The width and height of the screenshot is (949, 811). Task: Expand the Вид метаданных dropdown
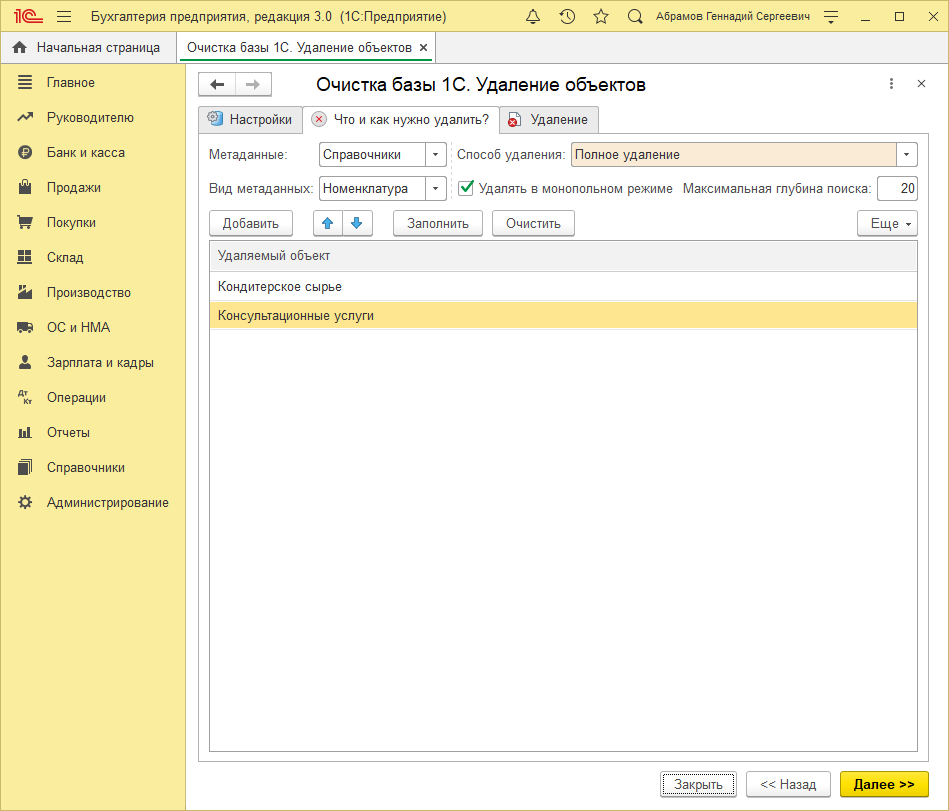(435, 188)
